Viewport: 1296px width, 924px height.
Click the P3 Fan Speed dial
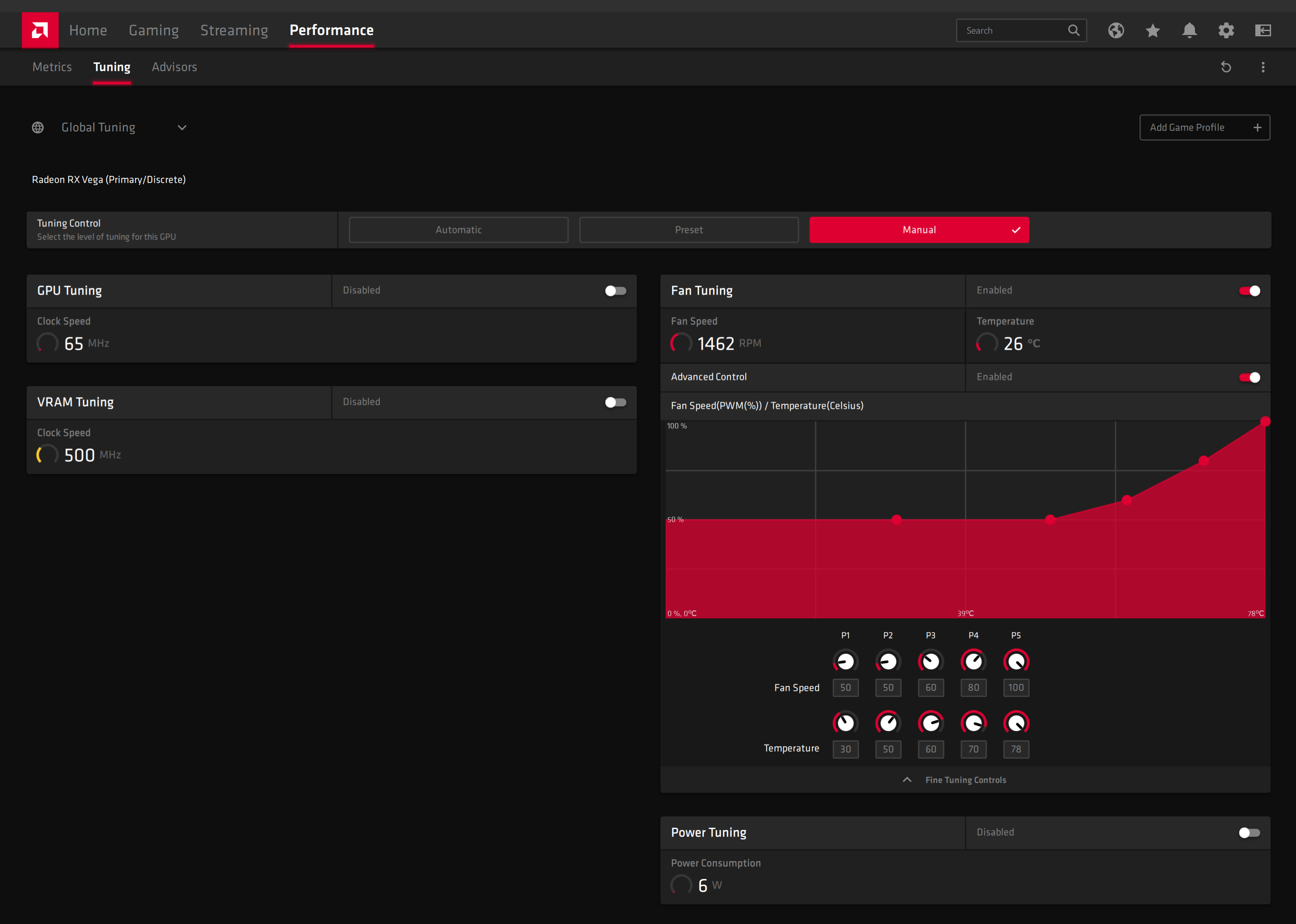[931, 661]
